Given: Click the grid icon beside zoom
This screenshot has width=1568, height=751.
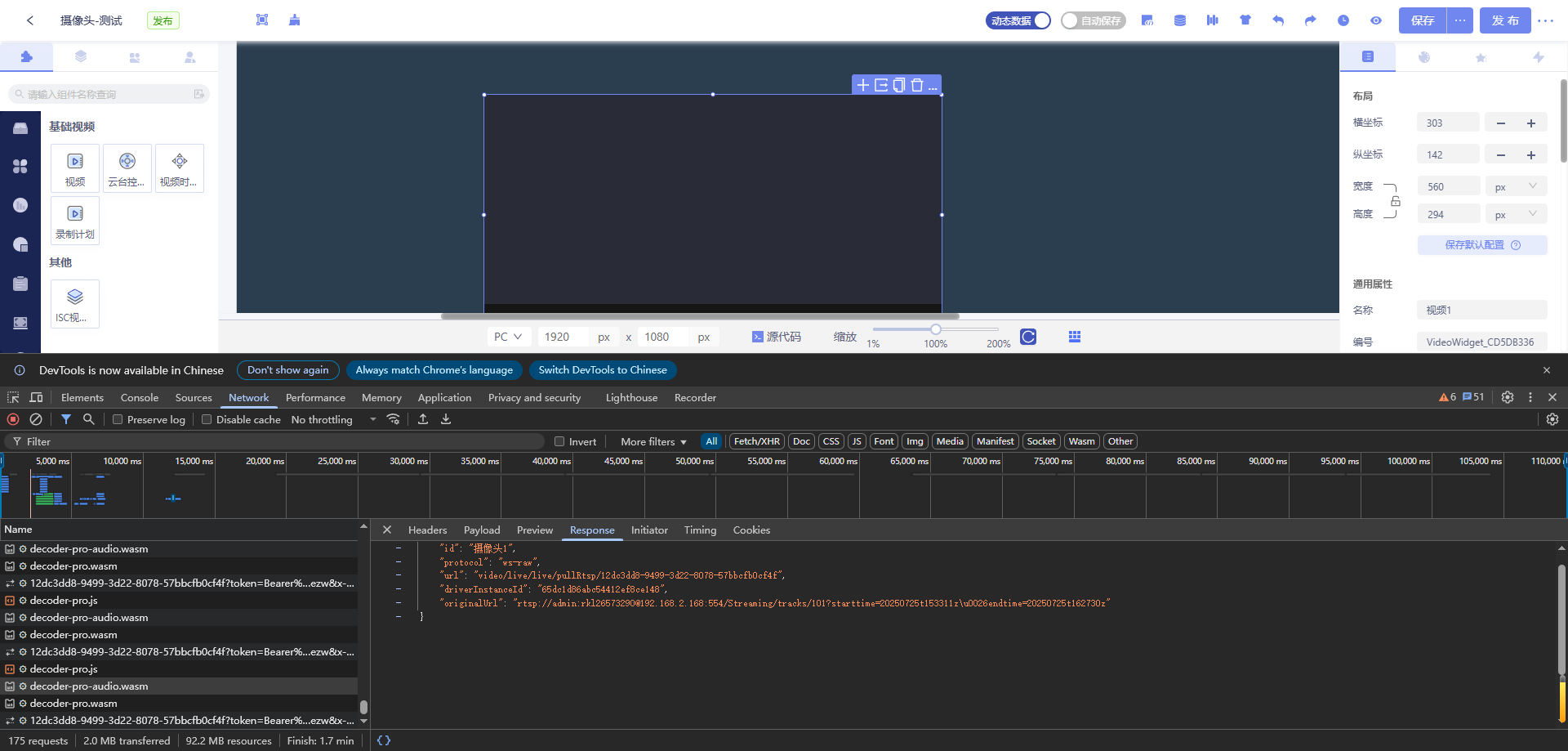Looking at the screenshot, I should click(x=1075, y=337).
